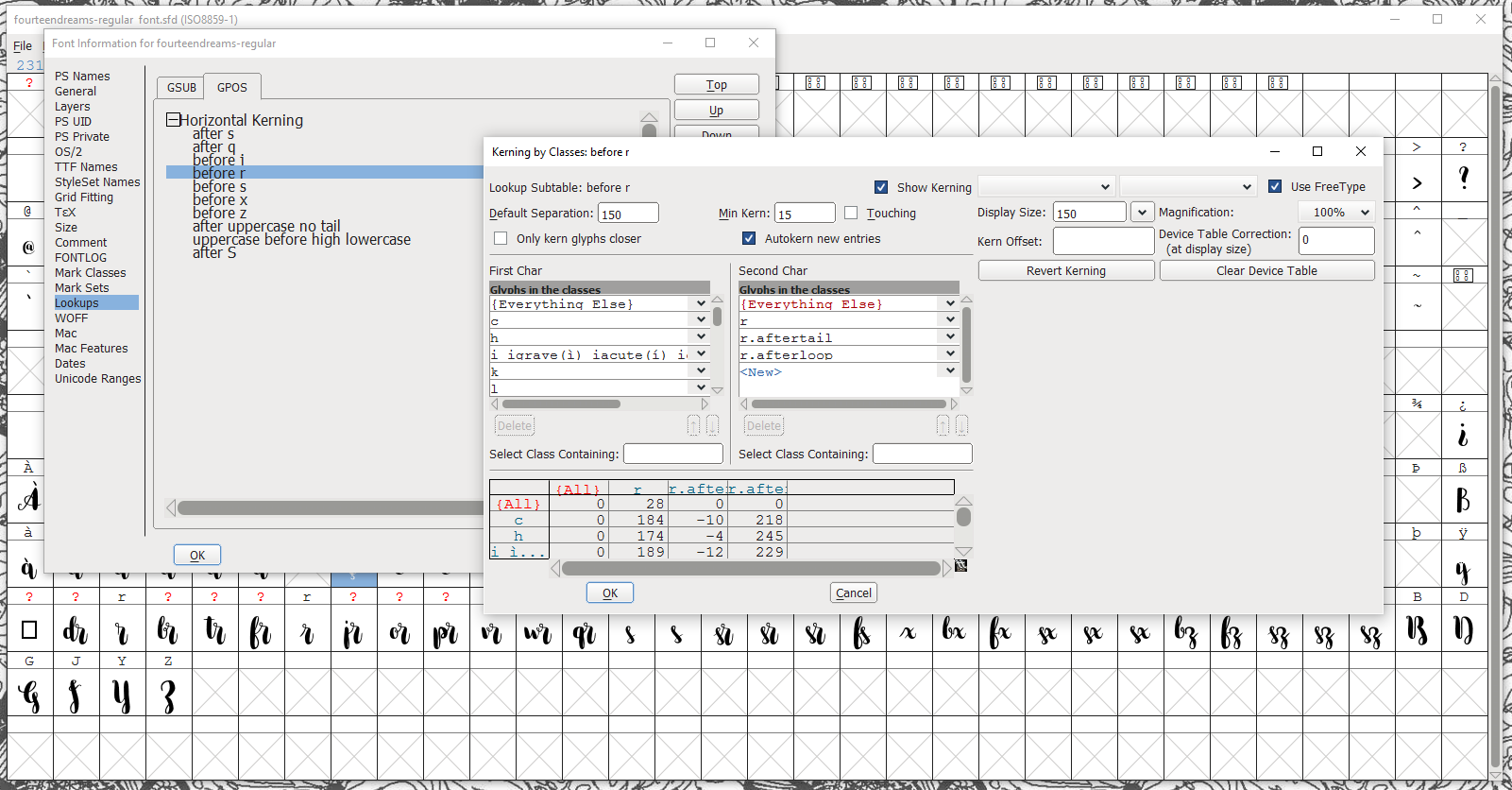This screenshot has height=790, width=1512.
Task: Open dropdown for Second Char r.afterloop class
Action: click(x=950, y=354)
